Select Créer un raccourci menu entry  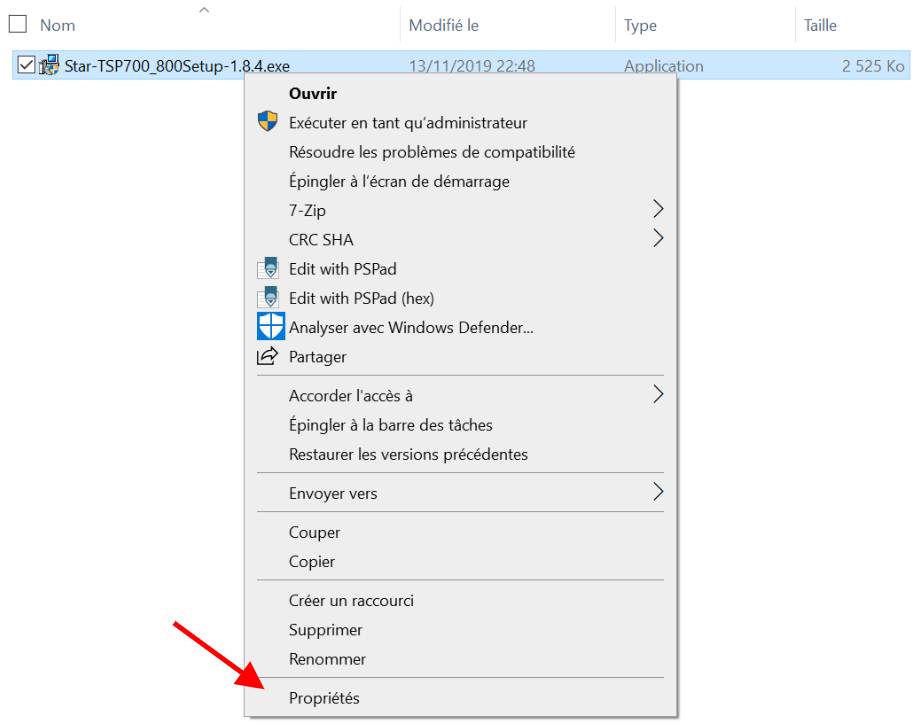351,600
